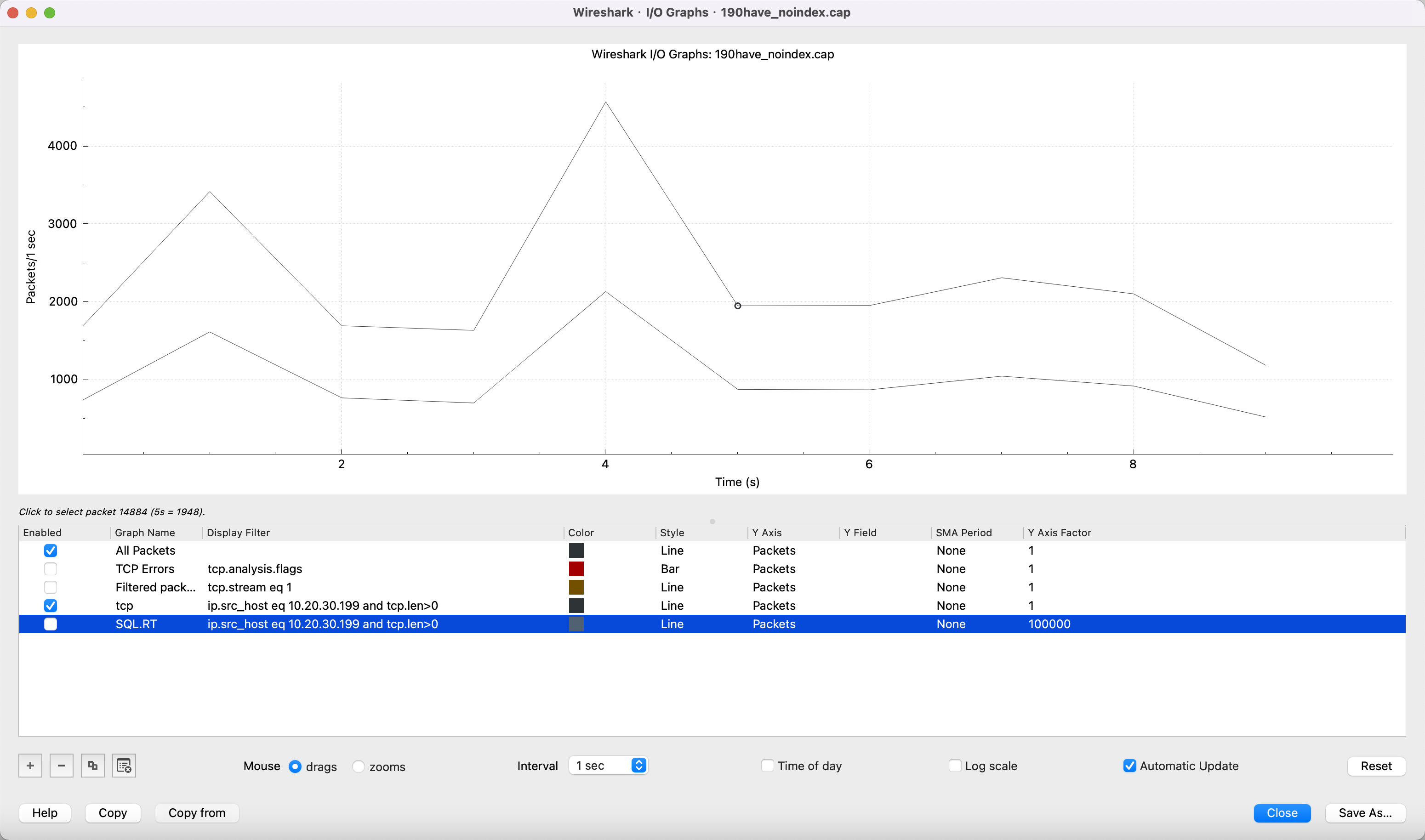Click the Filtered packets brown color swatch
This screenshot has width=1425, height=840.
tap(576, 587)
